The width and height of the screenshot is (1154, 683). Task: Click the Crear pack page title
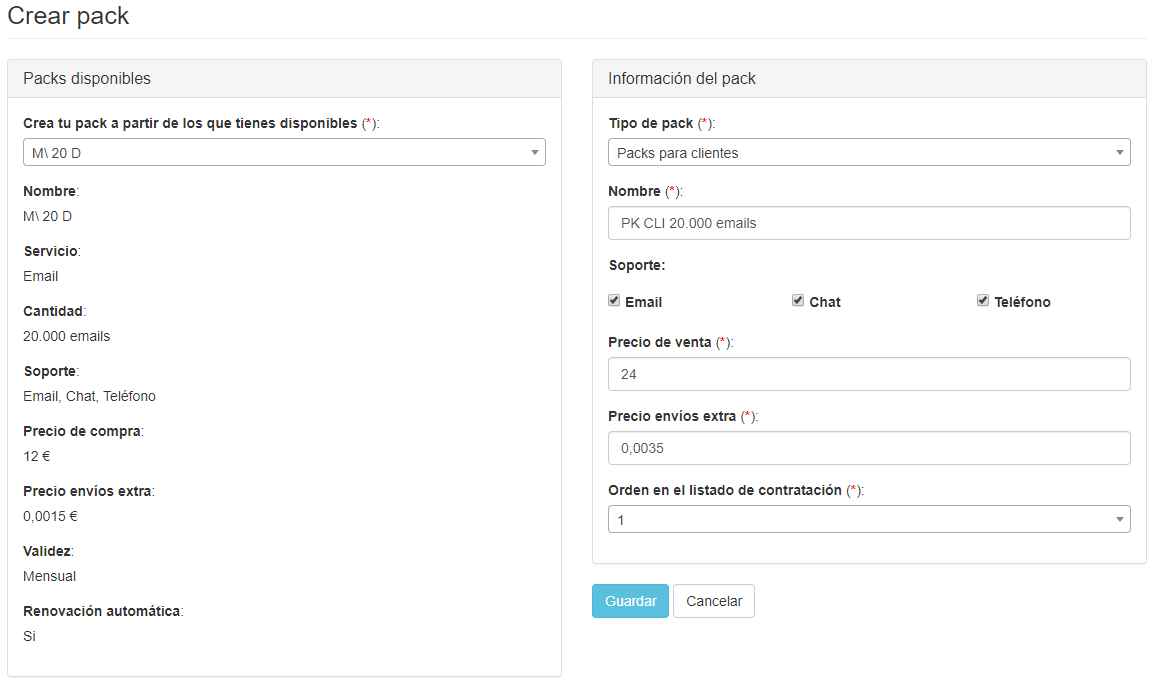(x=68, y=16)
